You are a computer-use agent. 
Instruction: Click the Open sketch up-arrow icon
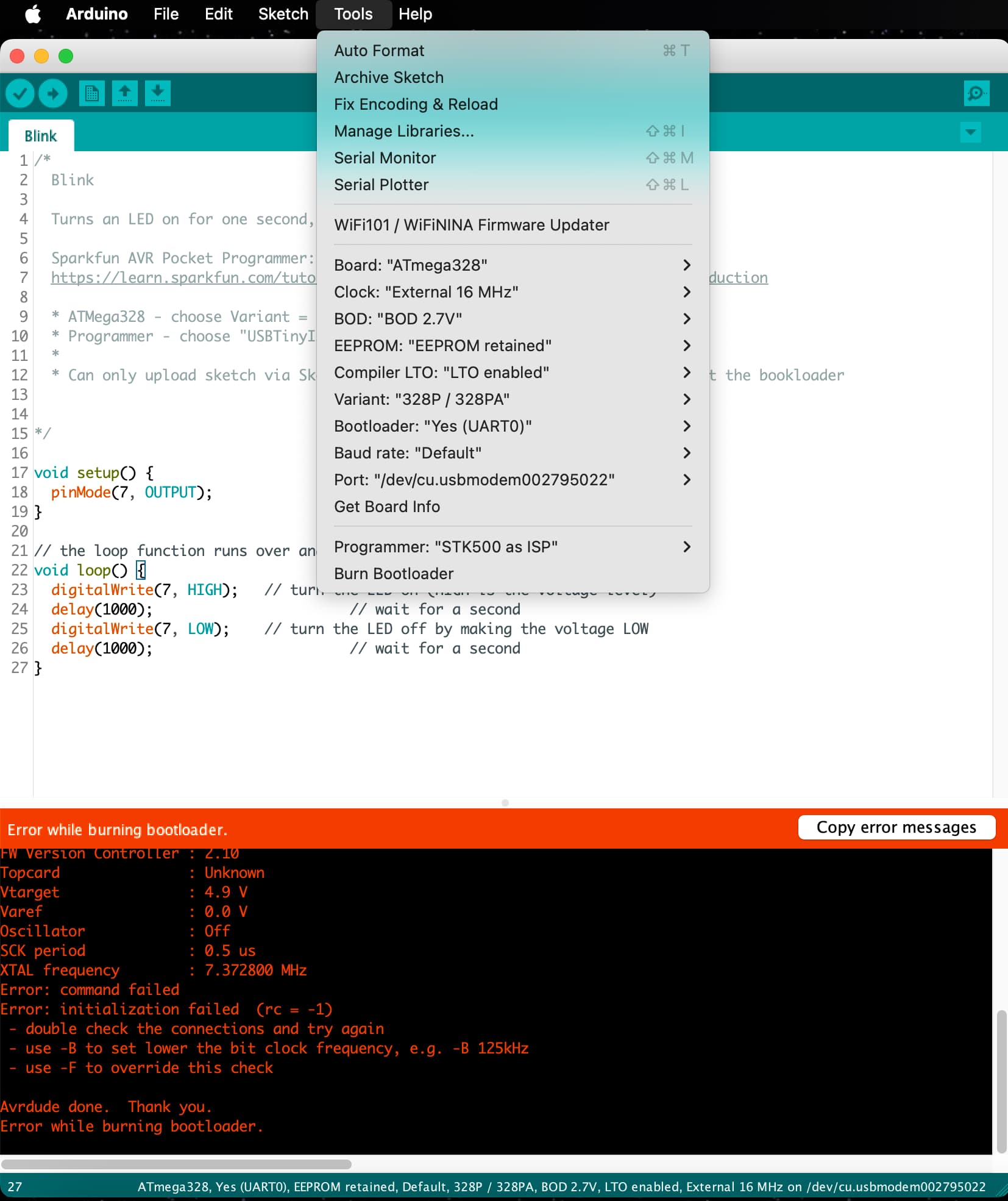coord(125,94)
